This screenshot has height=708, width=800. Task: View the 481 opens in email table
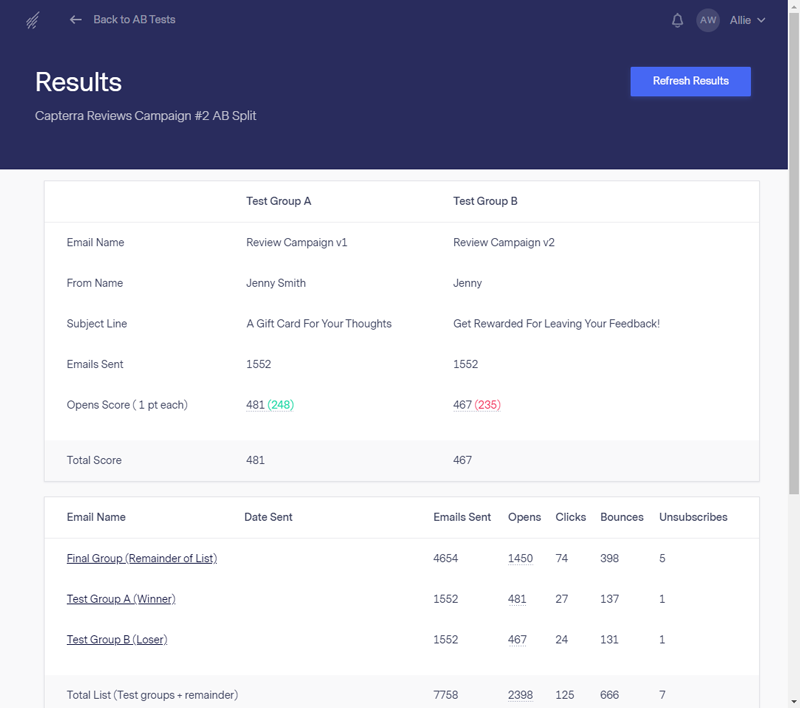point(517,599)
